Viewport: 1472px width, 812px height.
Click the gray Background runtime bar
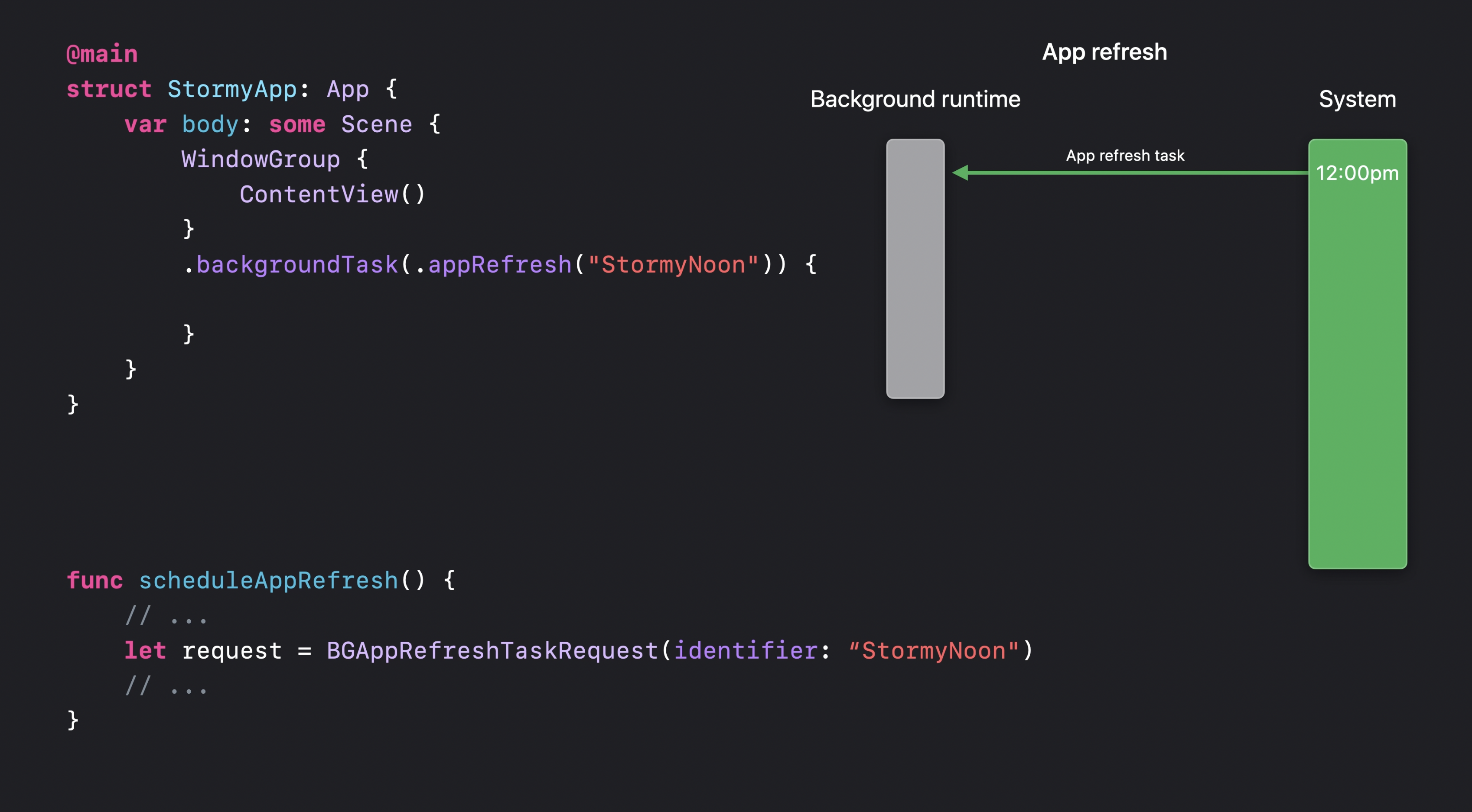coord(915,268)
